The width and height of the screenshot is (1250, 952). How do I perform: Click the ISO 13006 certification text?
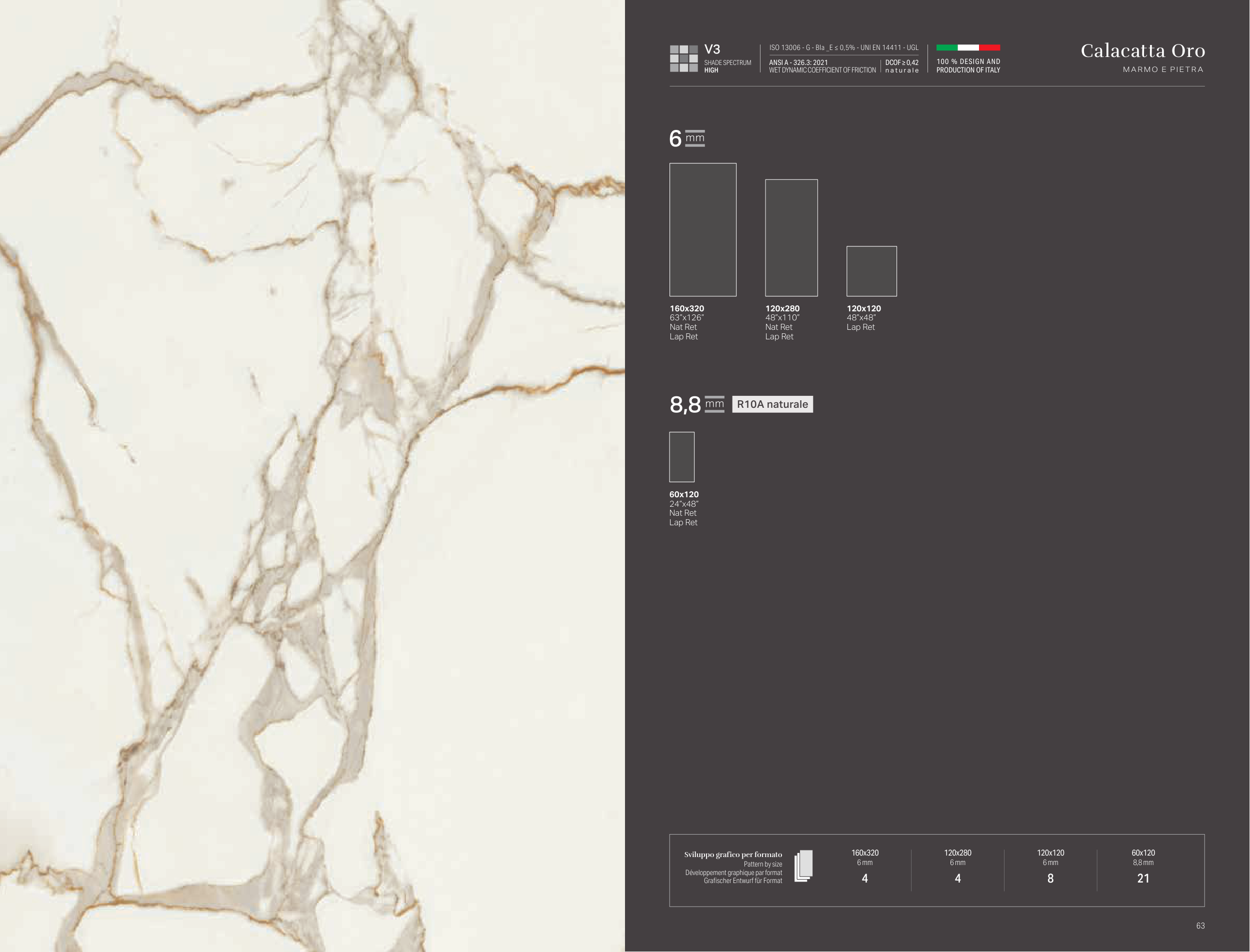(843, 47)
